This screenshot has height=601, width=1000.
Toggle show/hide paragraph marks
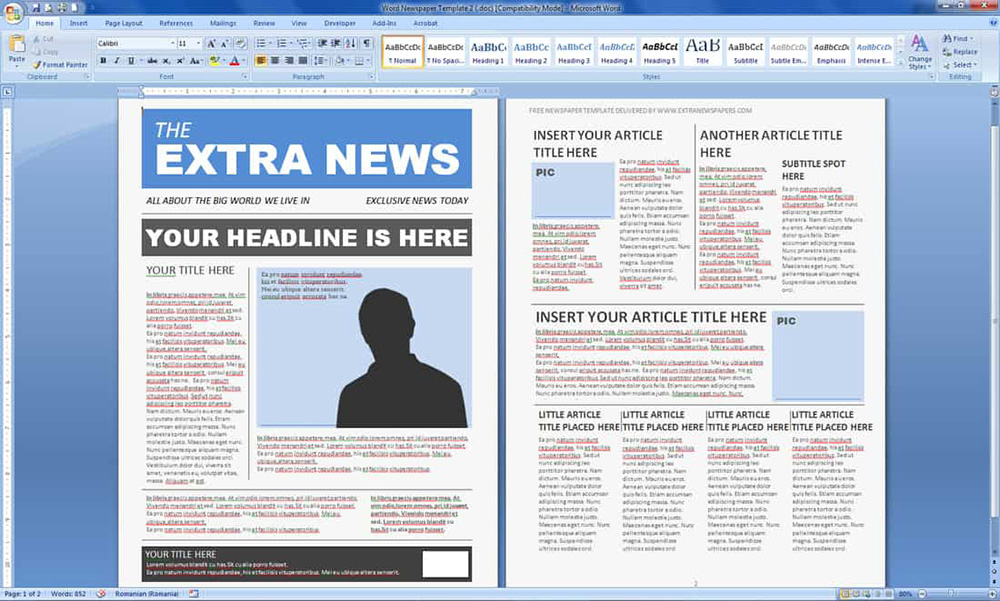pos(367,43)
